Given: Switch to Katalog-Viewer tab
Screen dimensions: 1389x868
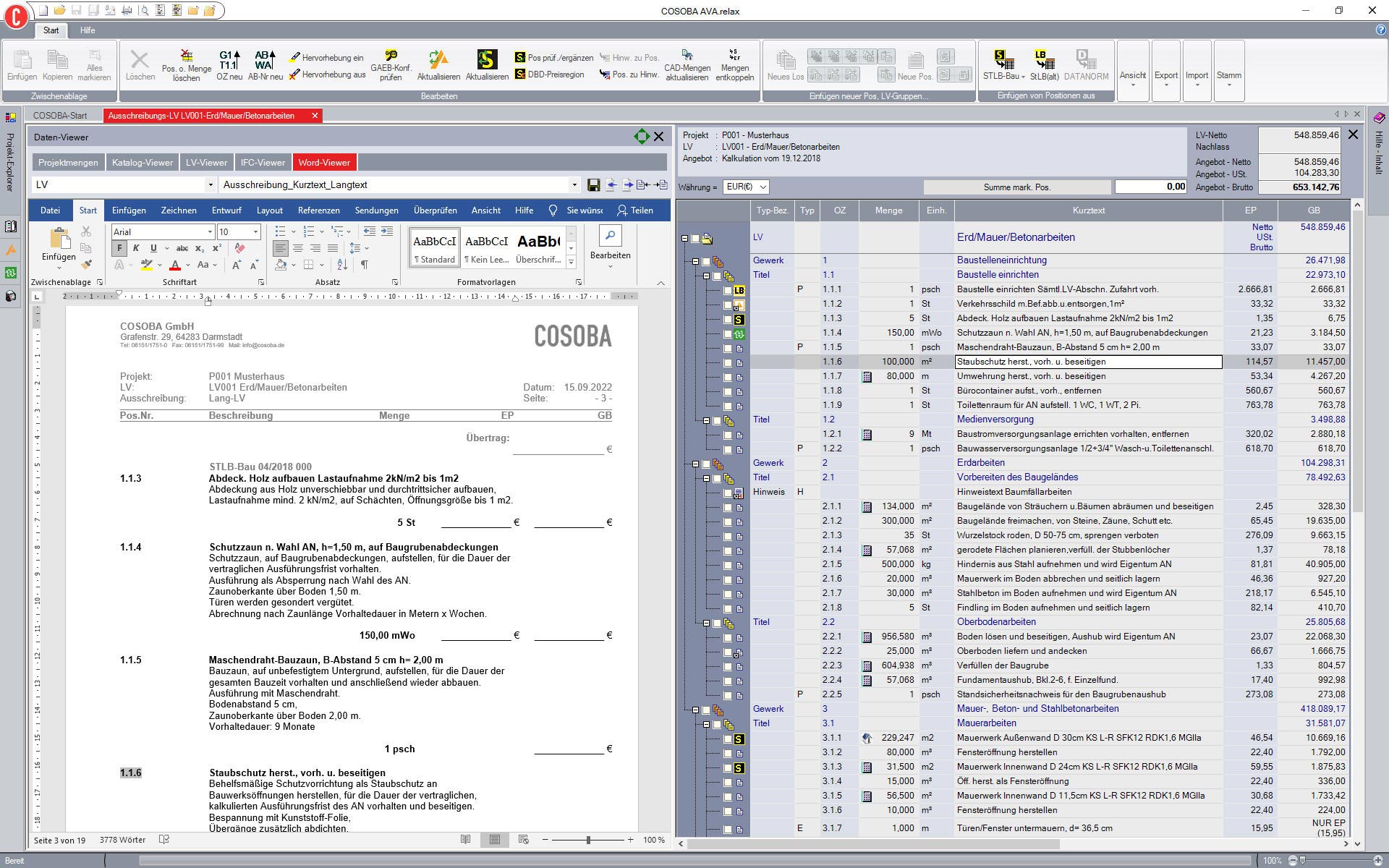Looking at the screenshot, I should (x=142, y=163).
